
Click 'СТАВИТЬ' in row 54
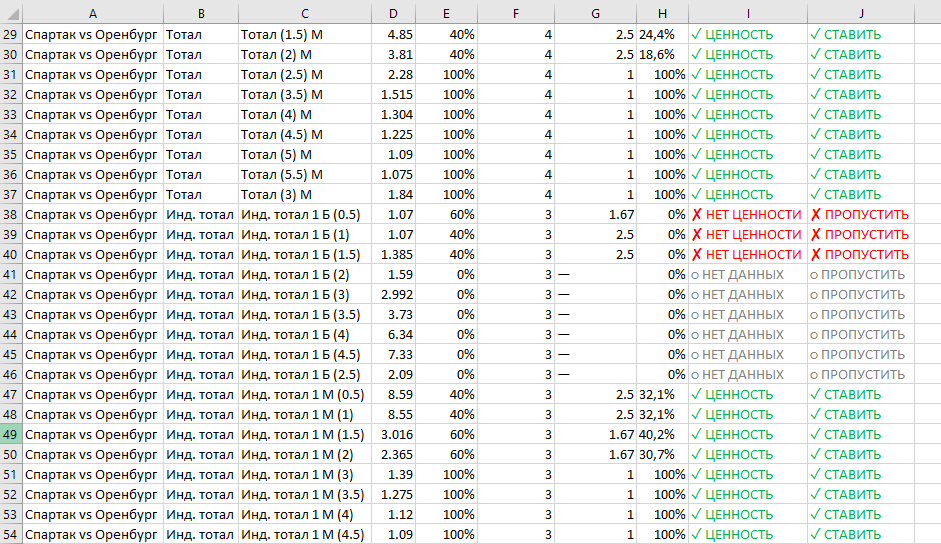pyautogui.click(x=852, y=534)
